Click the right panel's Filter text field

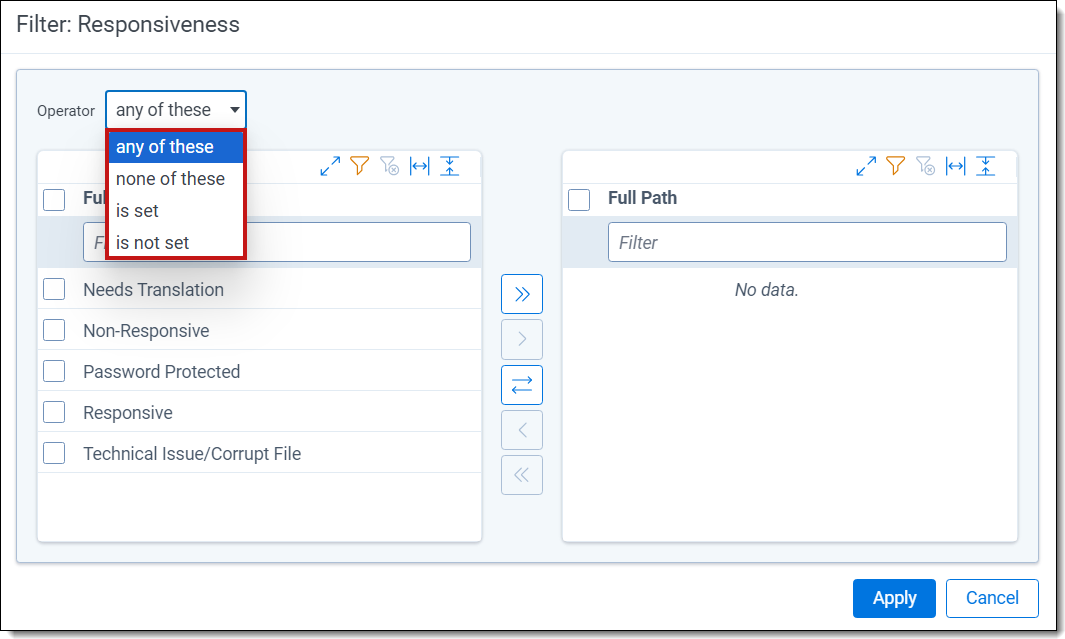pos(807,242)
